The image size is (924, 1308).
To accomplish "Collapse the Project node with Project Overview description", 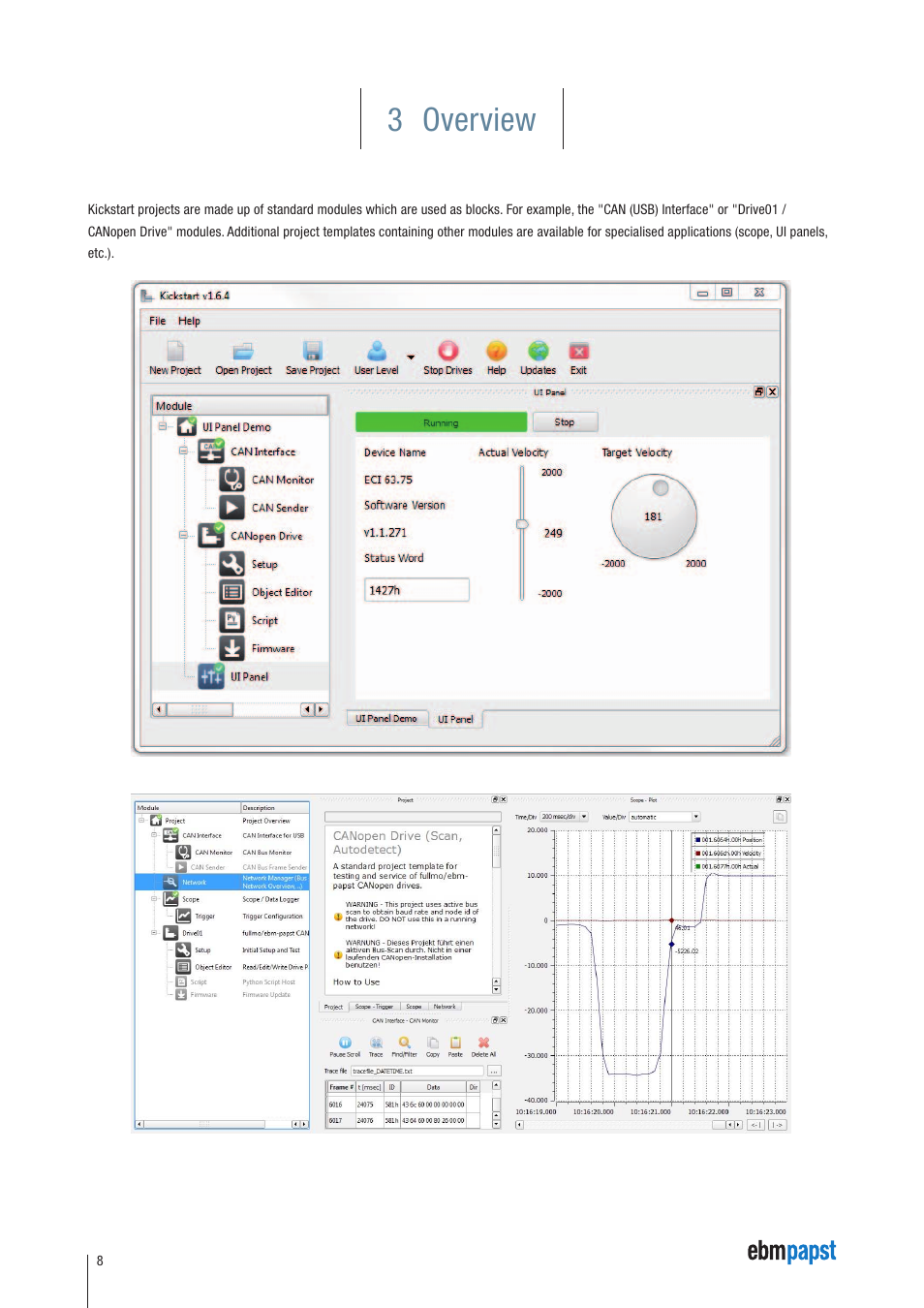I will pos(141,820).
